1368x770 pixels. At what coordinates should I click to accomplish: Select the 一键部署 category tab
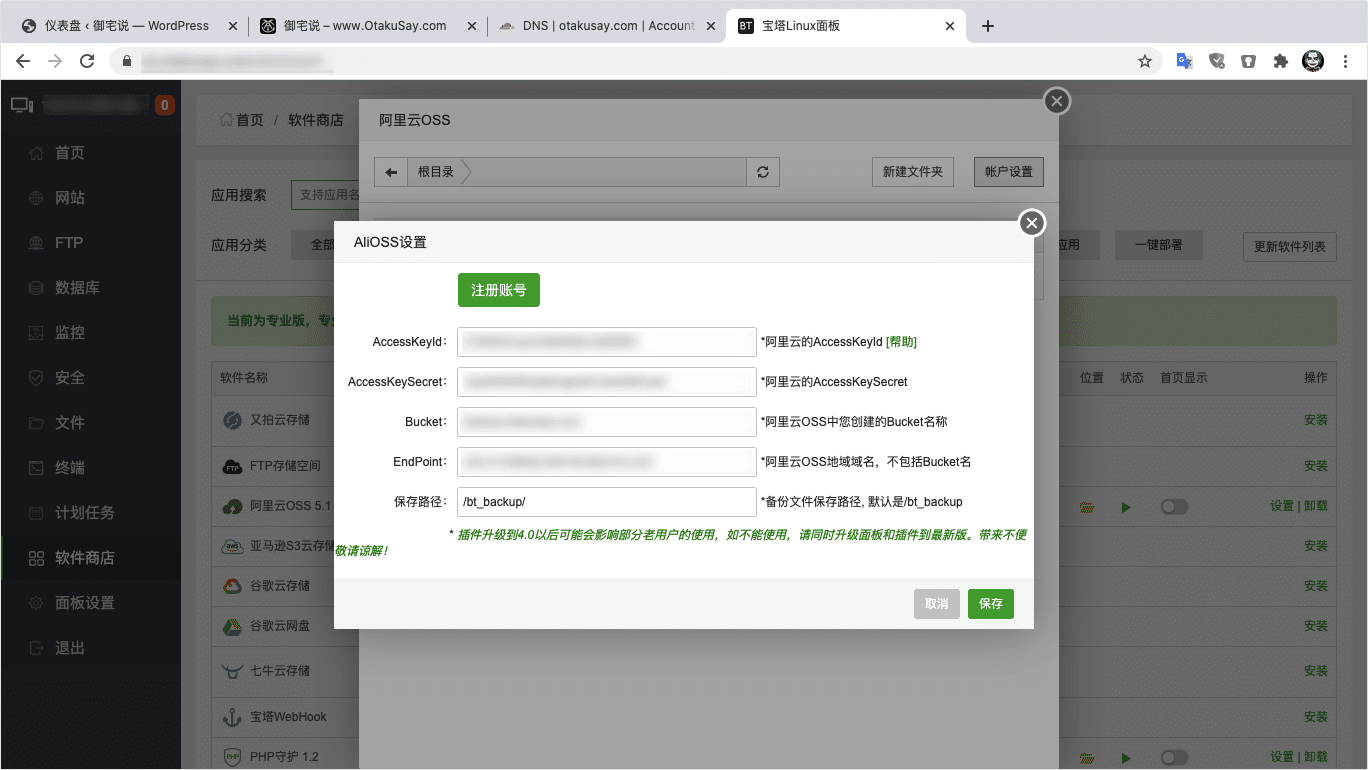click(x=1159, y=244)
